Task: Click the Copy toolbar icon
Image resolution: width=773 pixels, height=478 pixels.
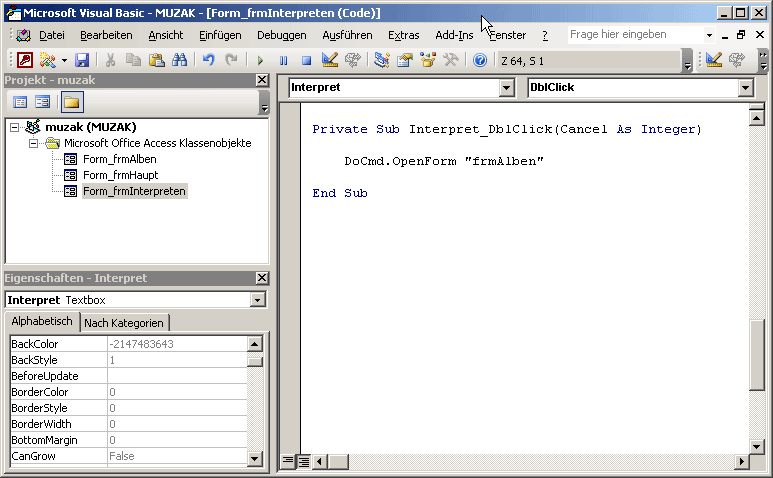Action: tap(133, 60)
